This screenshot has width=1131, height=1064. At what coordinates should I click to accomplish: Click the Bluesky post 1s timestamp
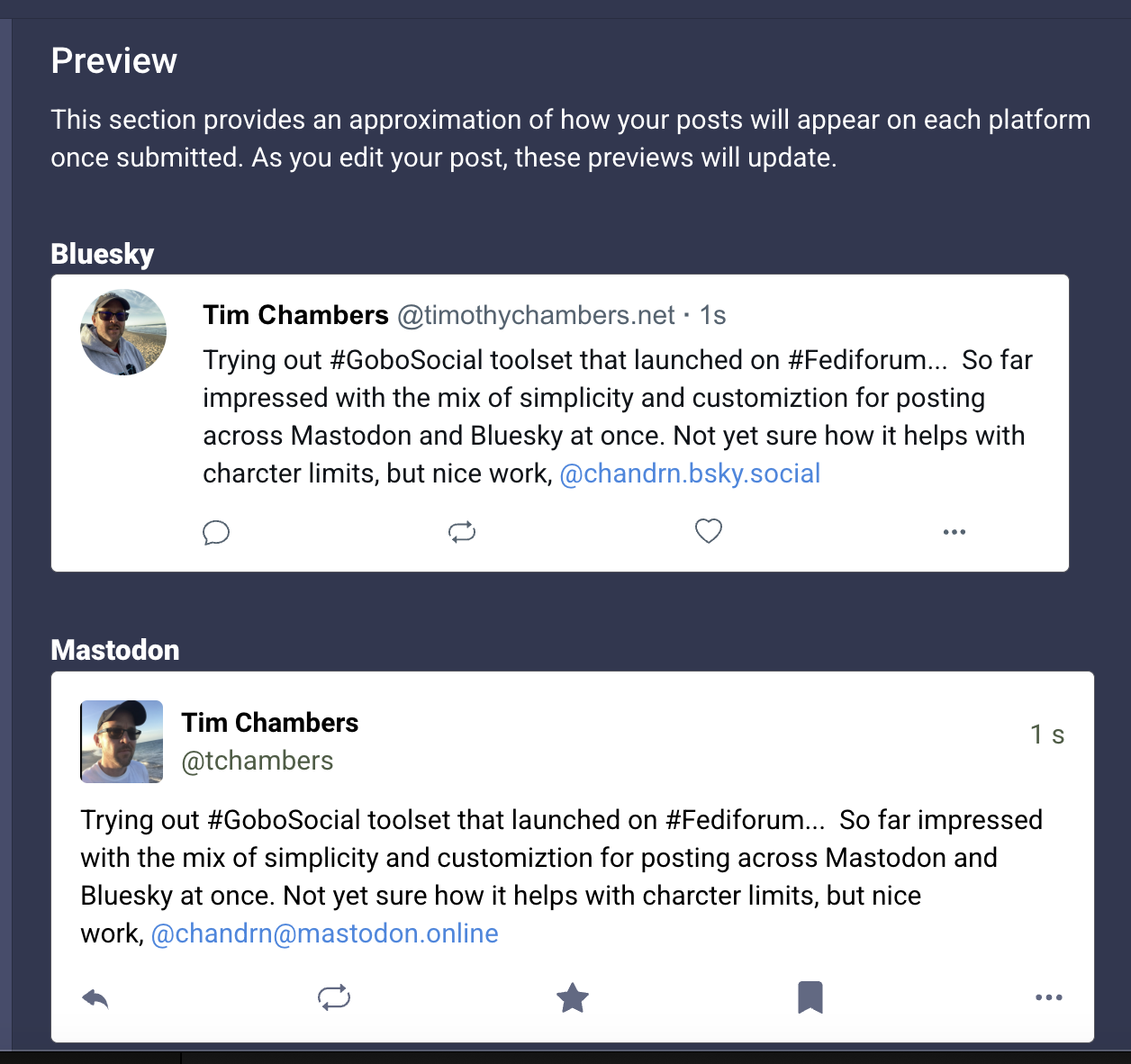pyautogui.click(x=712, y=315)
